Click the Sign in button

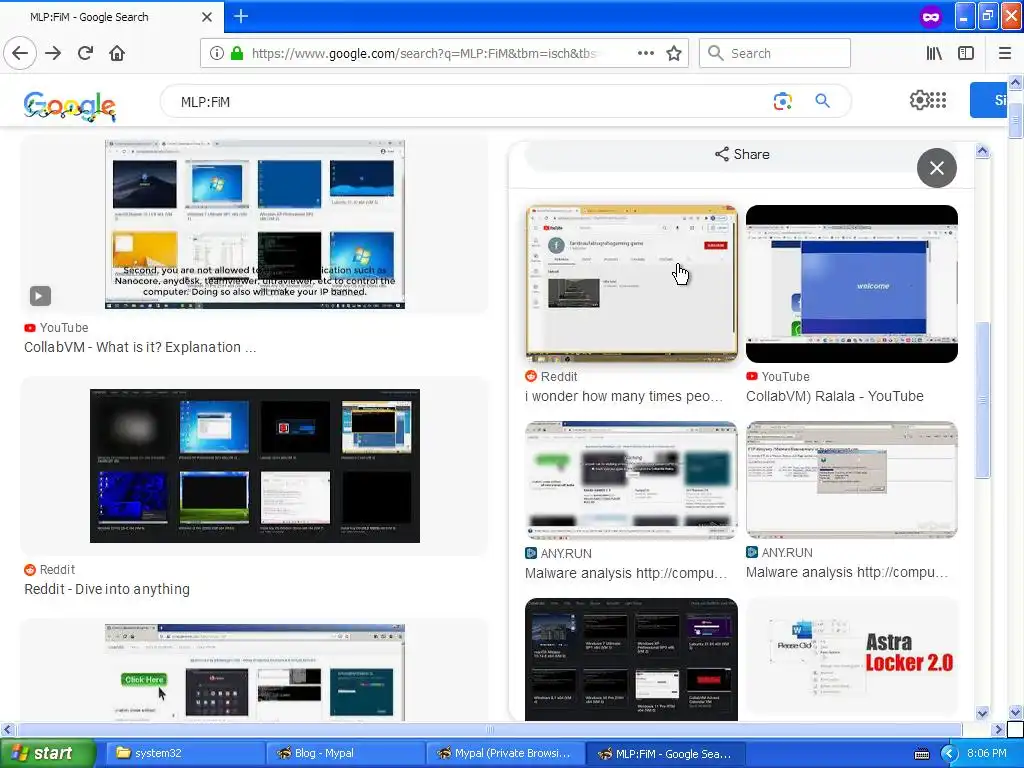click(x=989, y=100)
